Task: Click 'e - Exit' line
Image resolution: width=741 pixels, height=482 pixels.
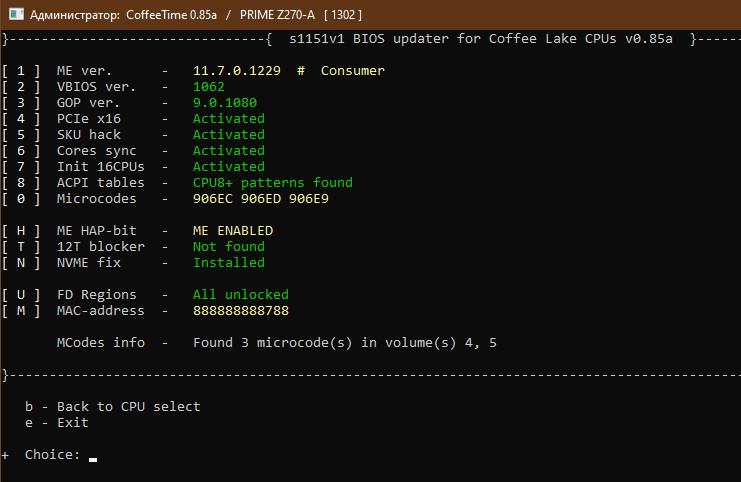Action: coord(57,422)
